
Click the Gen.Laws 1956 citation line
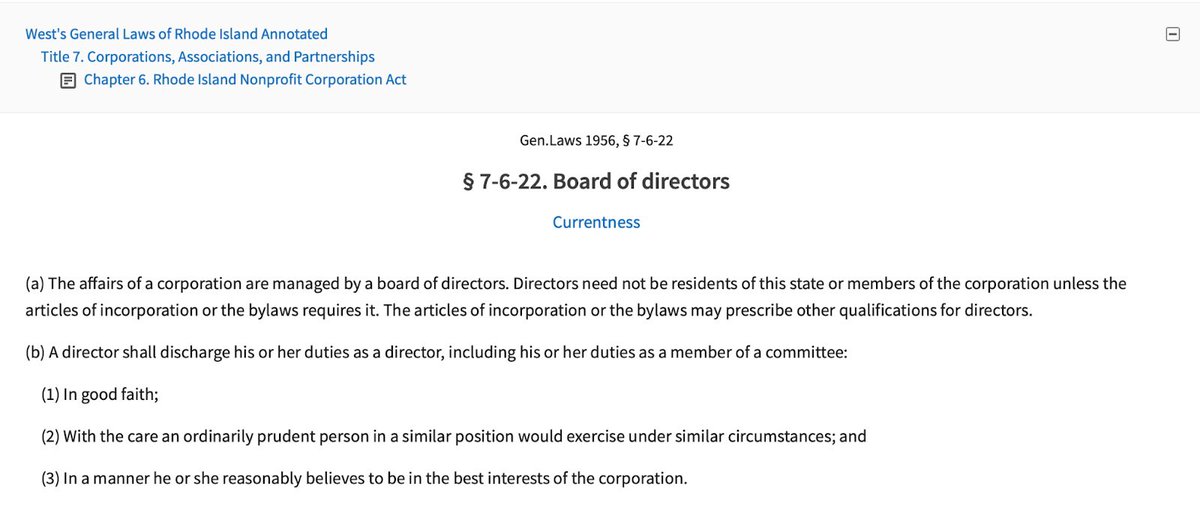(596, 140)
